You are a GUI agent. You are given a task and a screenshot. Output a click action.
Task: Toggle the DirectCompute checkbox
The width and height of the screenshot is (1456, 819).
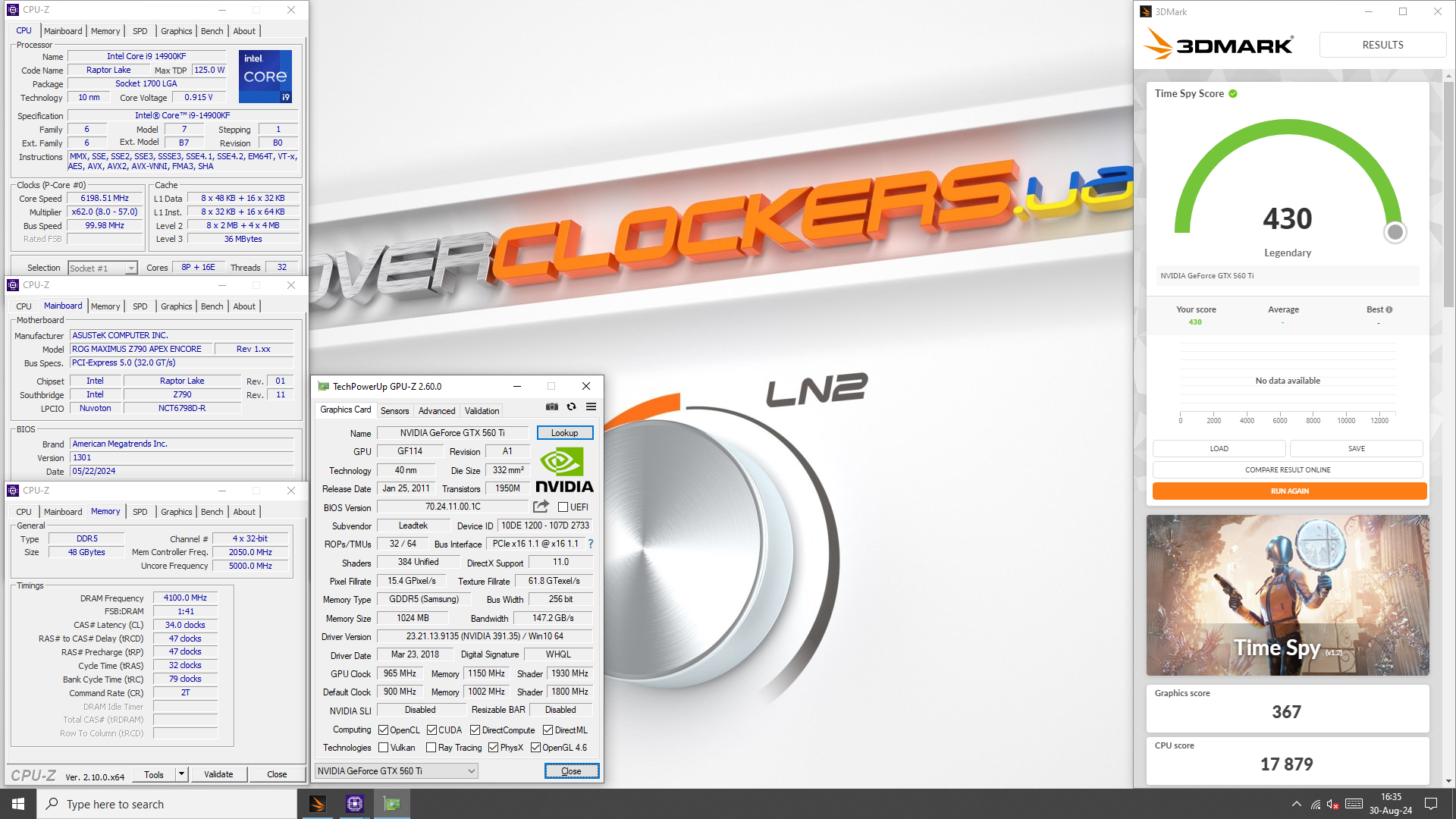pos(475,730)
